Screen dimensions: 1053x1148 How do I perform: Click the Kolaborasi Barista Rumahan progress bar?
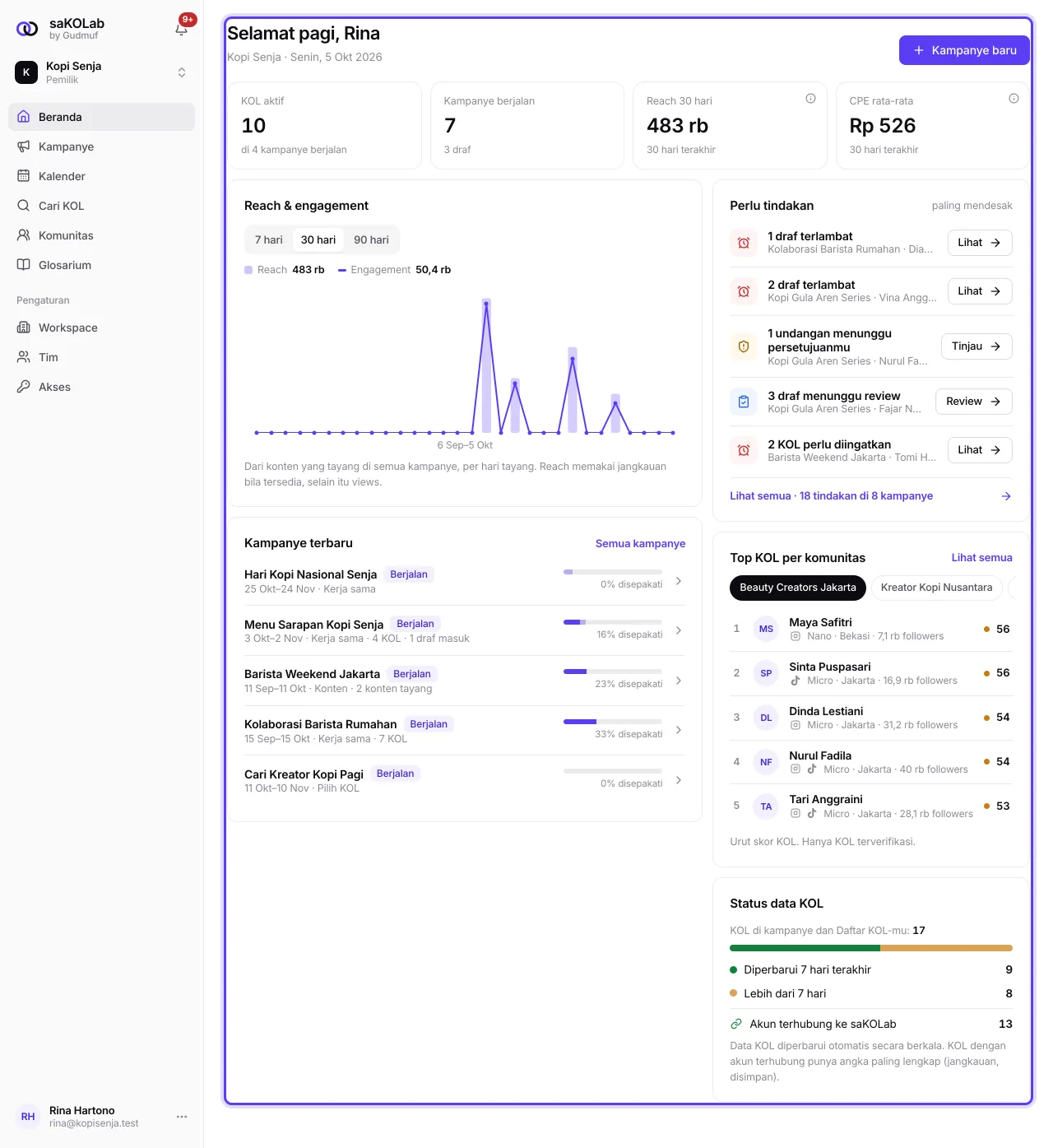(x=613, y=722)
